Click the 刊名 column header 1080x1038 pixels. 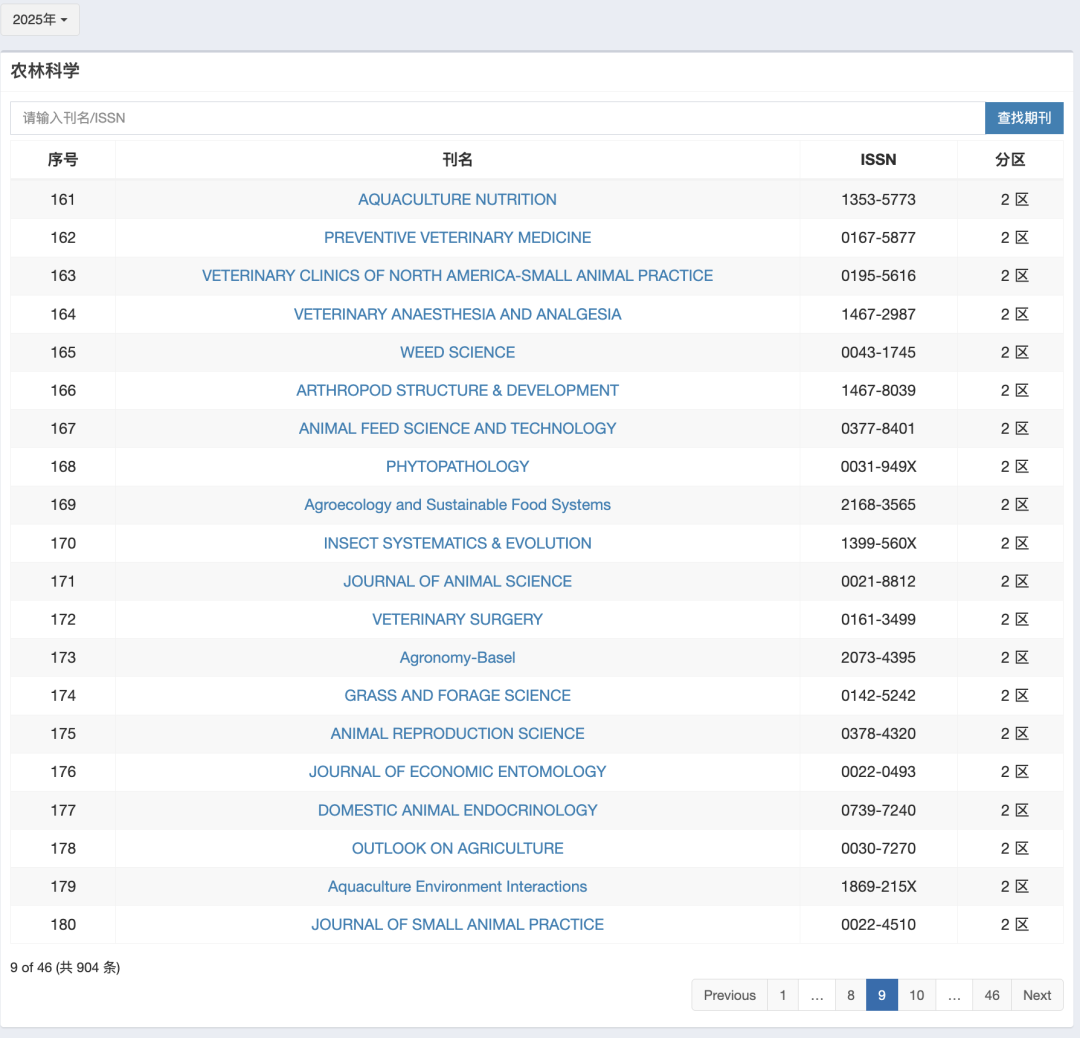(x=457, y=160)
